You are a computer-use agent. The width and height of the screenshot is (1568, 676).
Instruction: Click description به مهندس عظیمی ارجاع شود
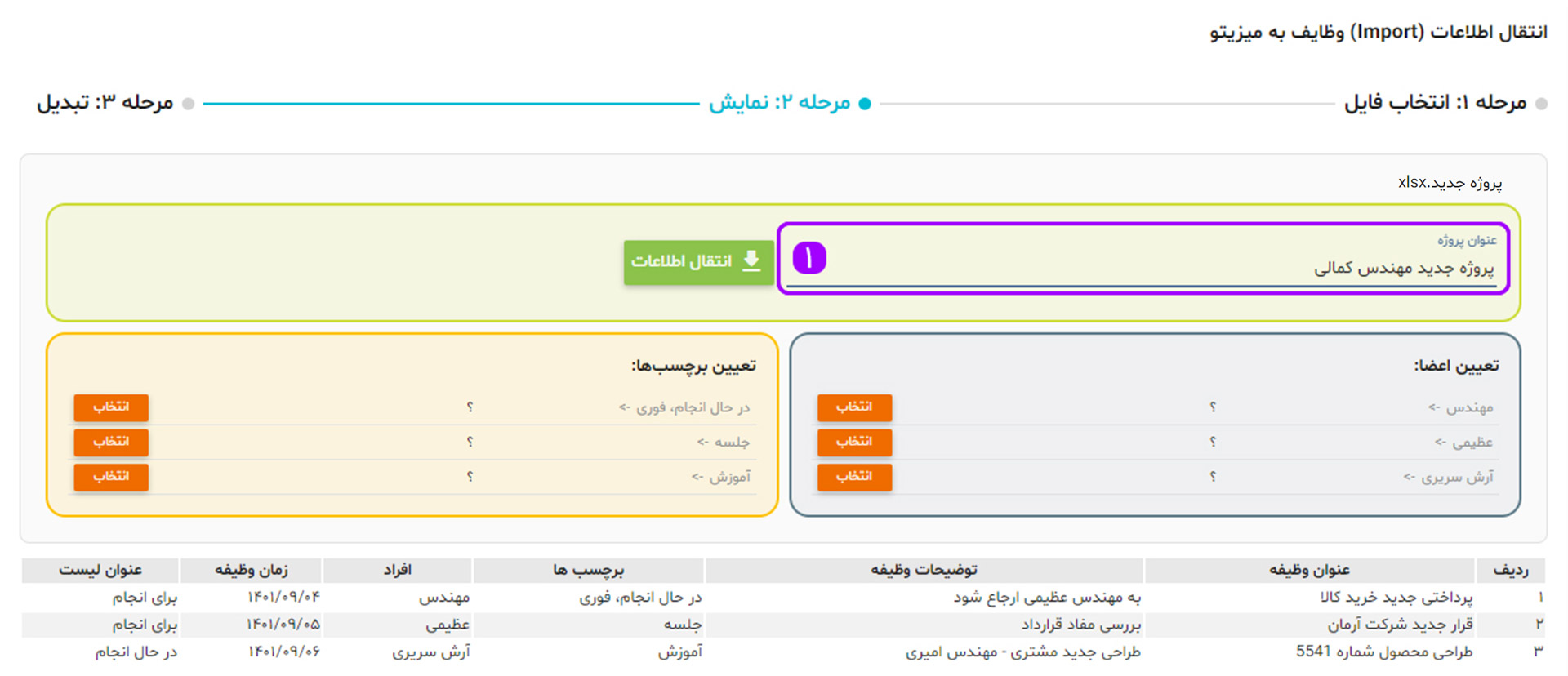(1047, 598)
